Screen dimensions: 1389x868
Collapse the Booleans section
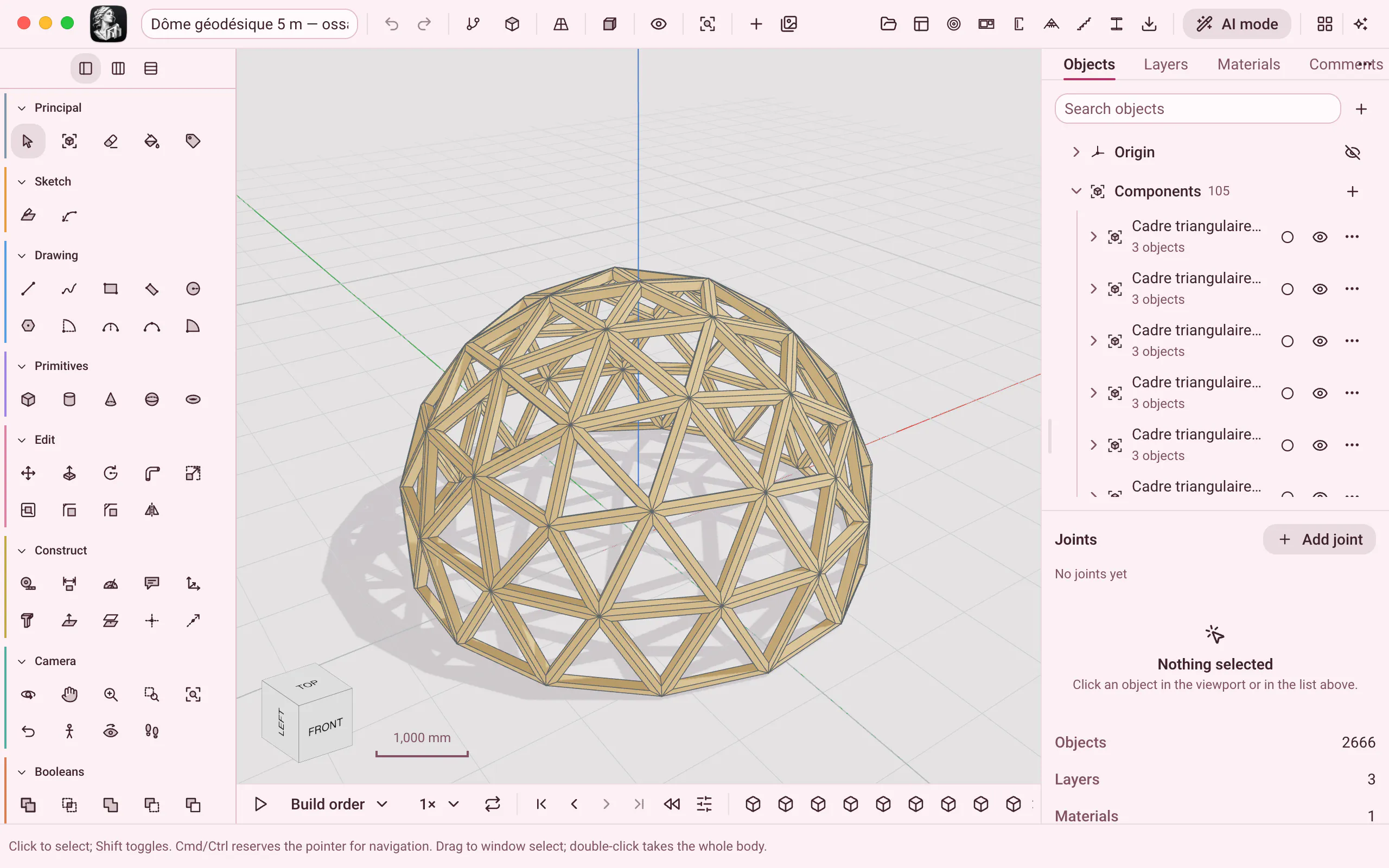(x=22, y=772)
